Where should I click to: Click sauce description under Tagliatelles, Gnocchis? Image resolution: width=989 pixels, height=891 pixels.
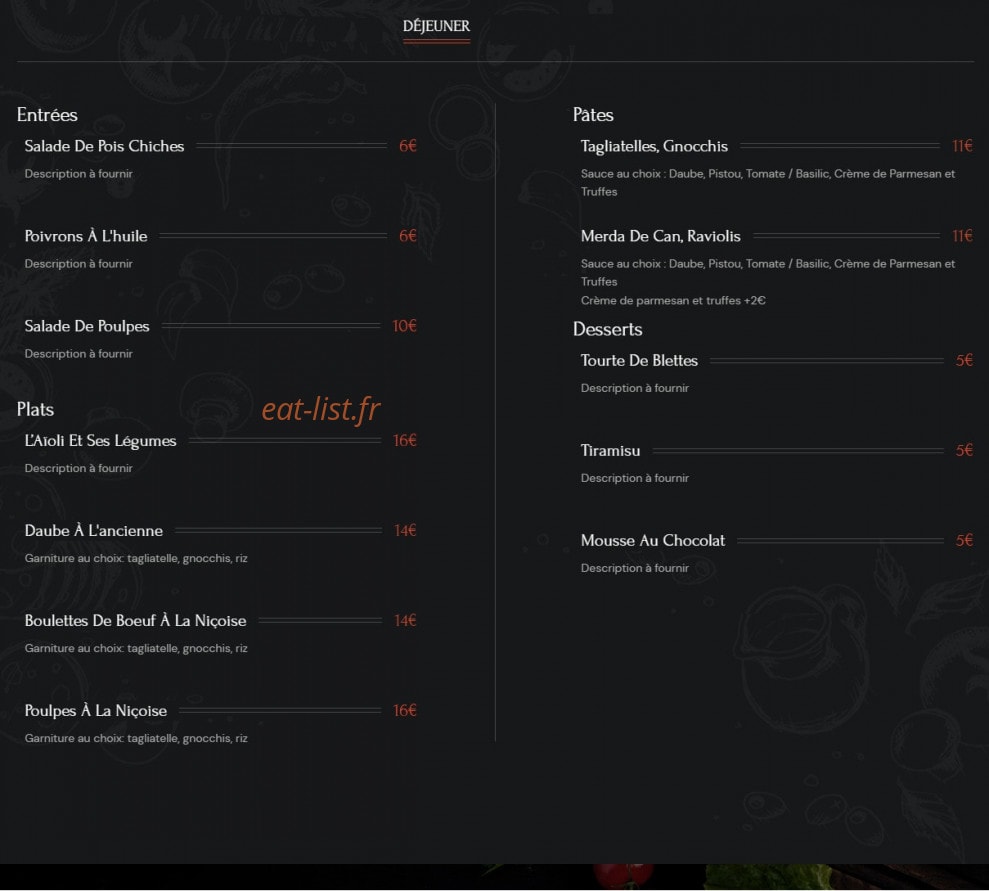[768, 183]
